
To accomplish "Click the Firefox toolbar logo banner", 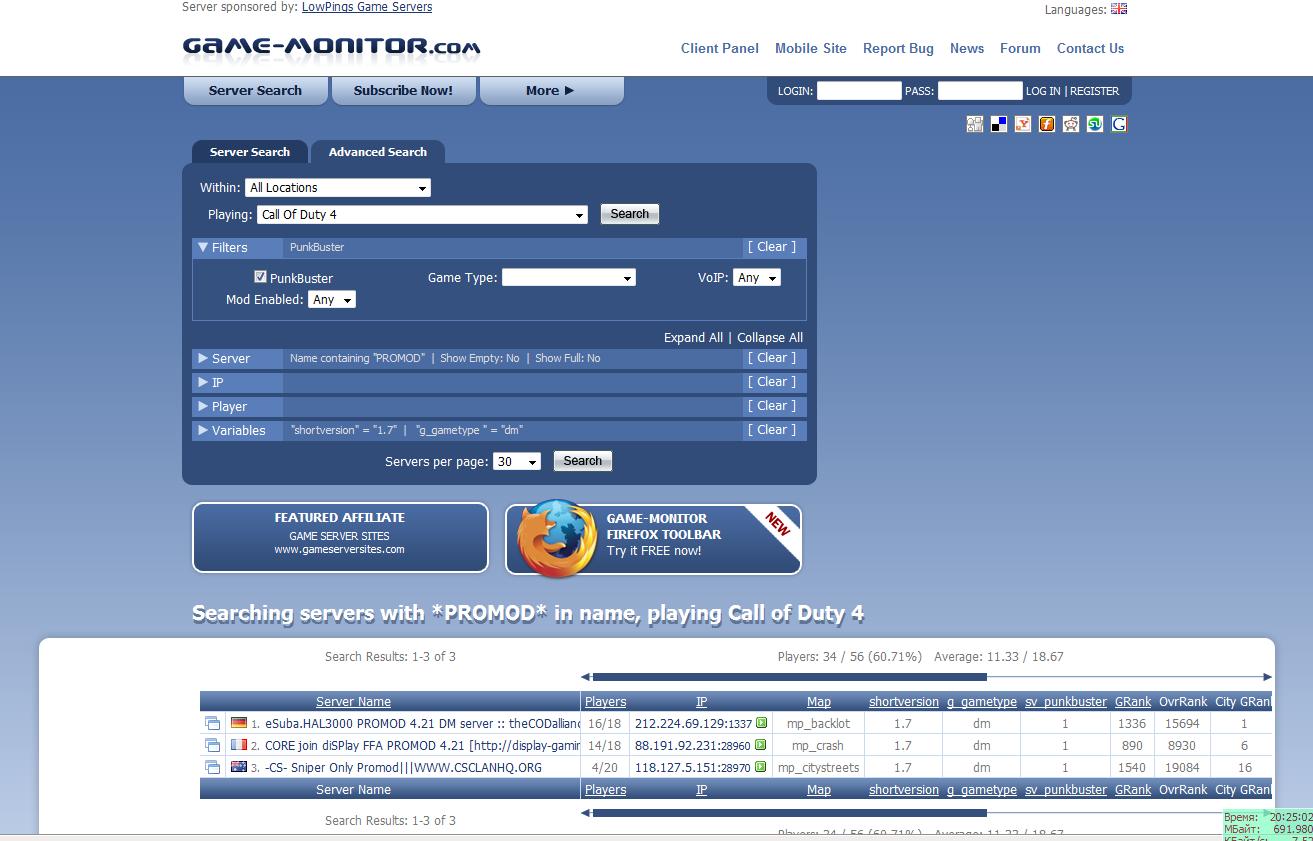I will coord(557,538).
